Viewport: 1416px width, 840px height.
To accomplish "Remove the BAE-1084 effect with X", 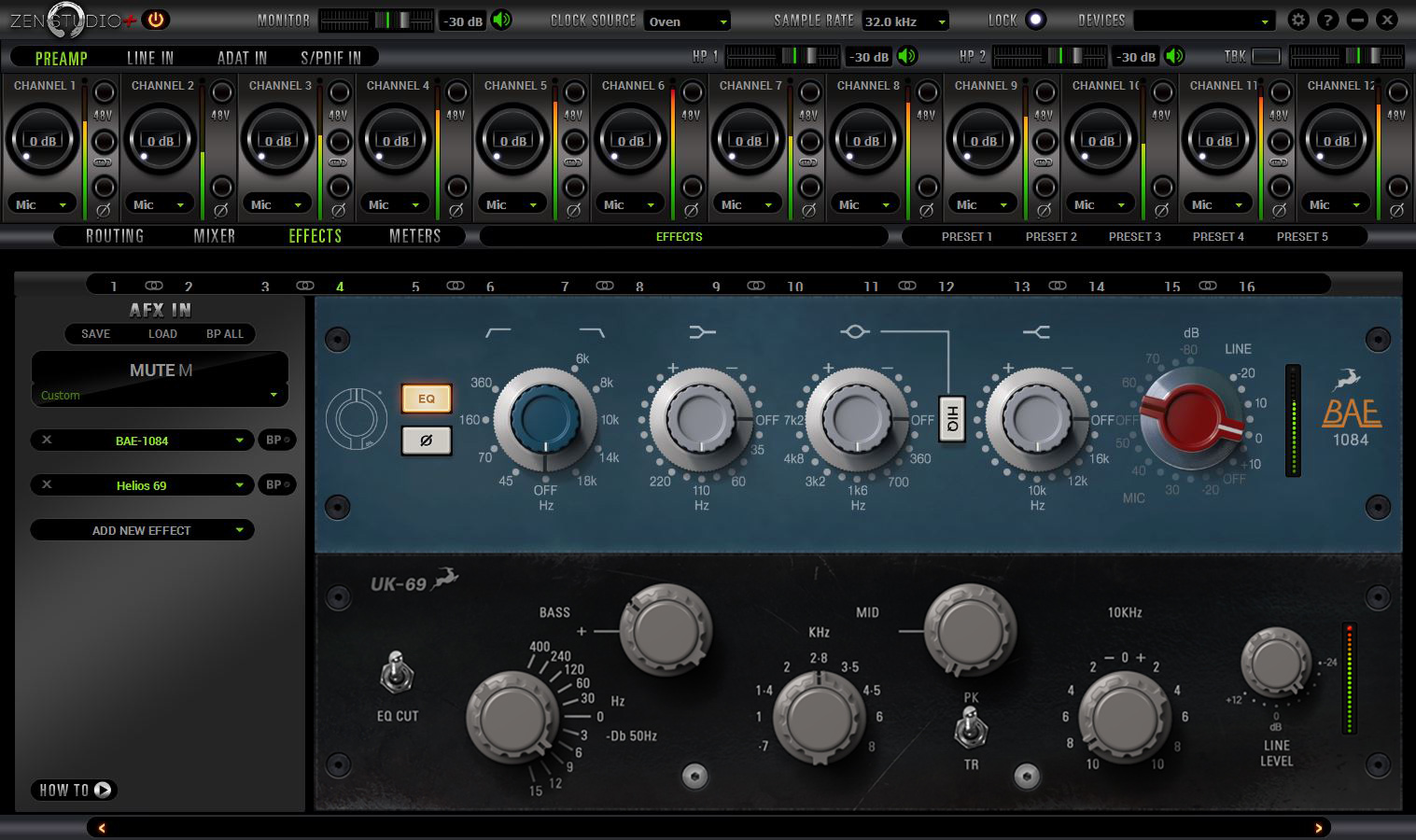I will point(47,441).
